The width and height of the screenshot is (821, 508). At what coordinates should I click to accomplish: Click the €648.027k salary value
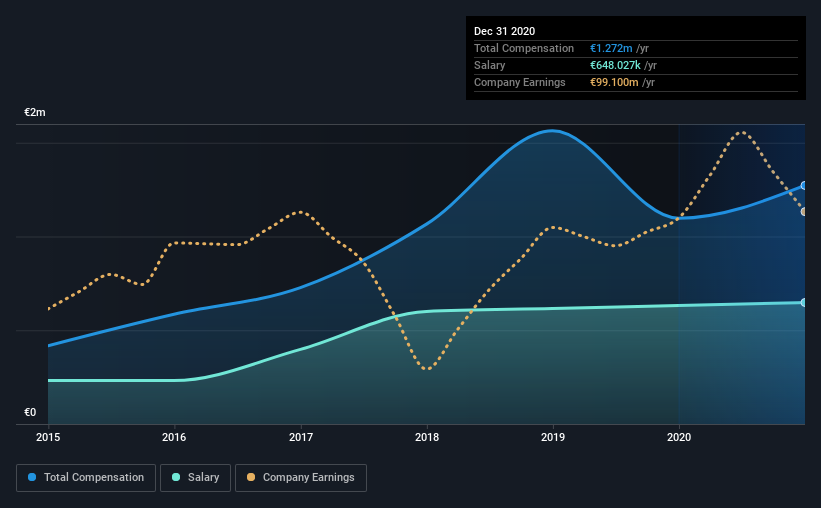(x=615, y=65)
